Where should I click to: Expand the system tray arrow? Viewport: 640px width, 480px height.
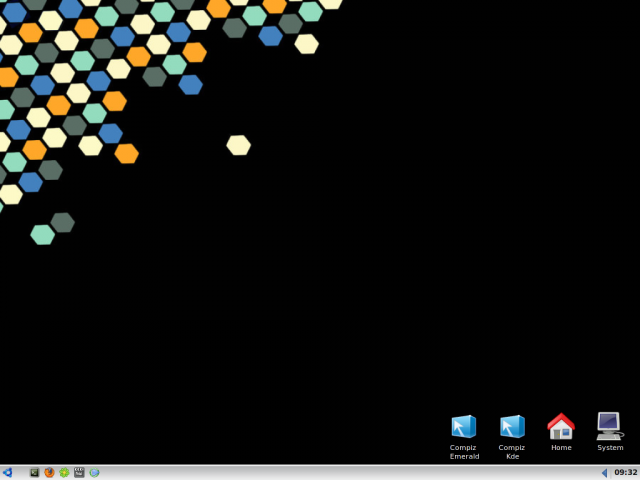[604, 473]
